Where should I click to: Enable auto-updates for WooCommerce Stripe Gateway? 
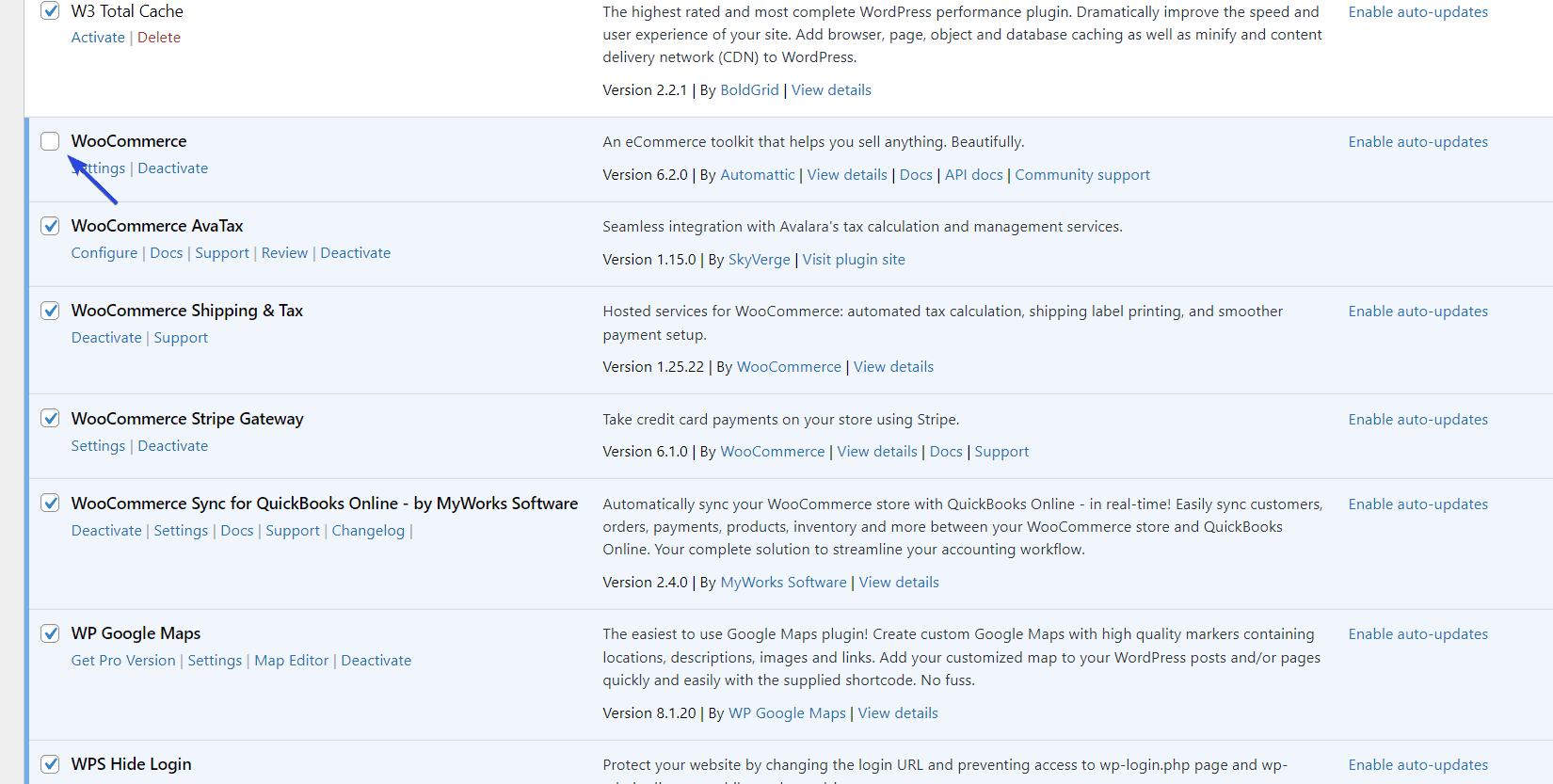tap(1417, 420)
